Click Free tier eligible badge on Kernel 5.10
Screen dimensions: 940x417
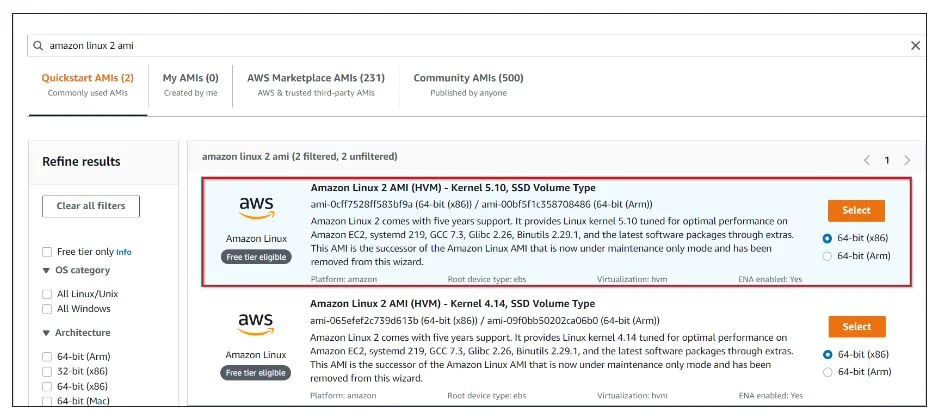click(x=256, y=257)
